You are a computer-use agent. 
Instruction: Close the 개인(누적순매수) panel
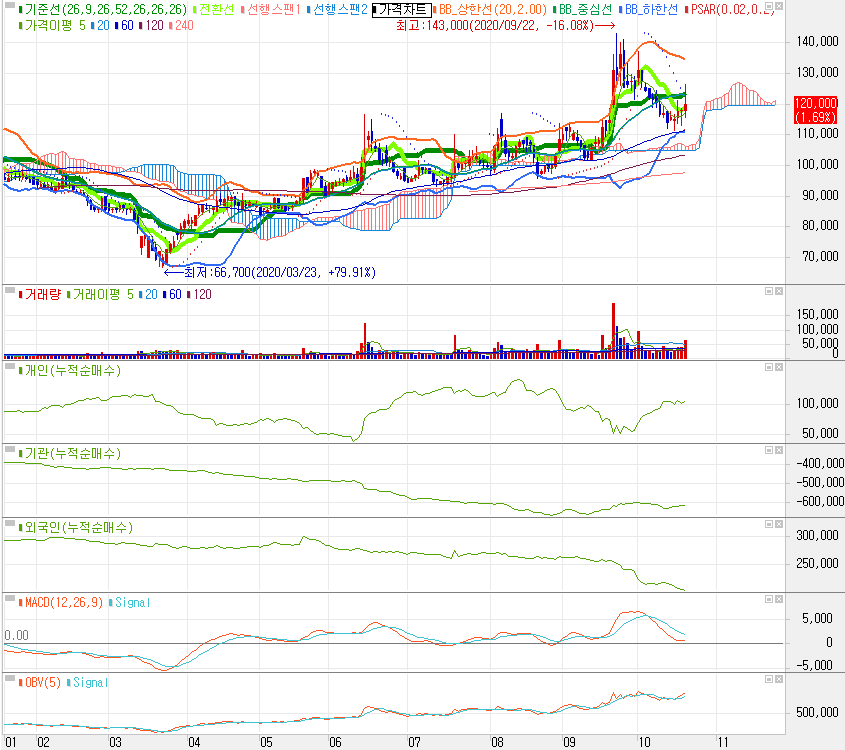click(779, 367)
